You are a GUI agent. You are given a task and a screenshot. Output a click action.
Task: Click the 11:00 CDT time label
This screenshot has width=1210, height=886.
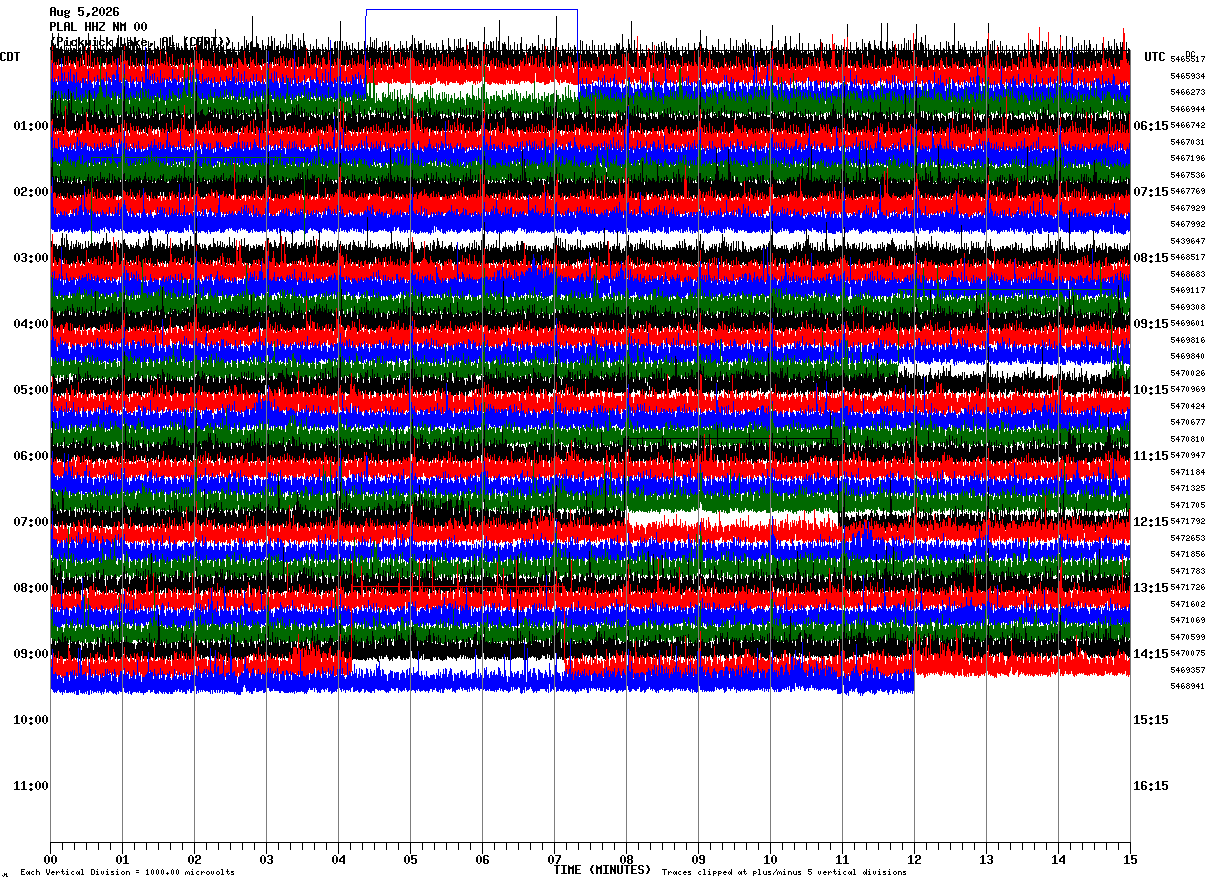[31, 786]
